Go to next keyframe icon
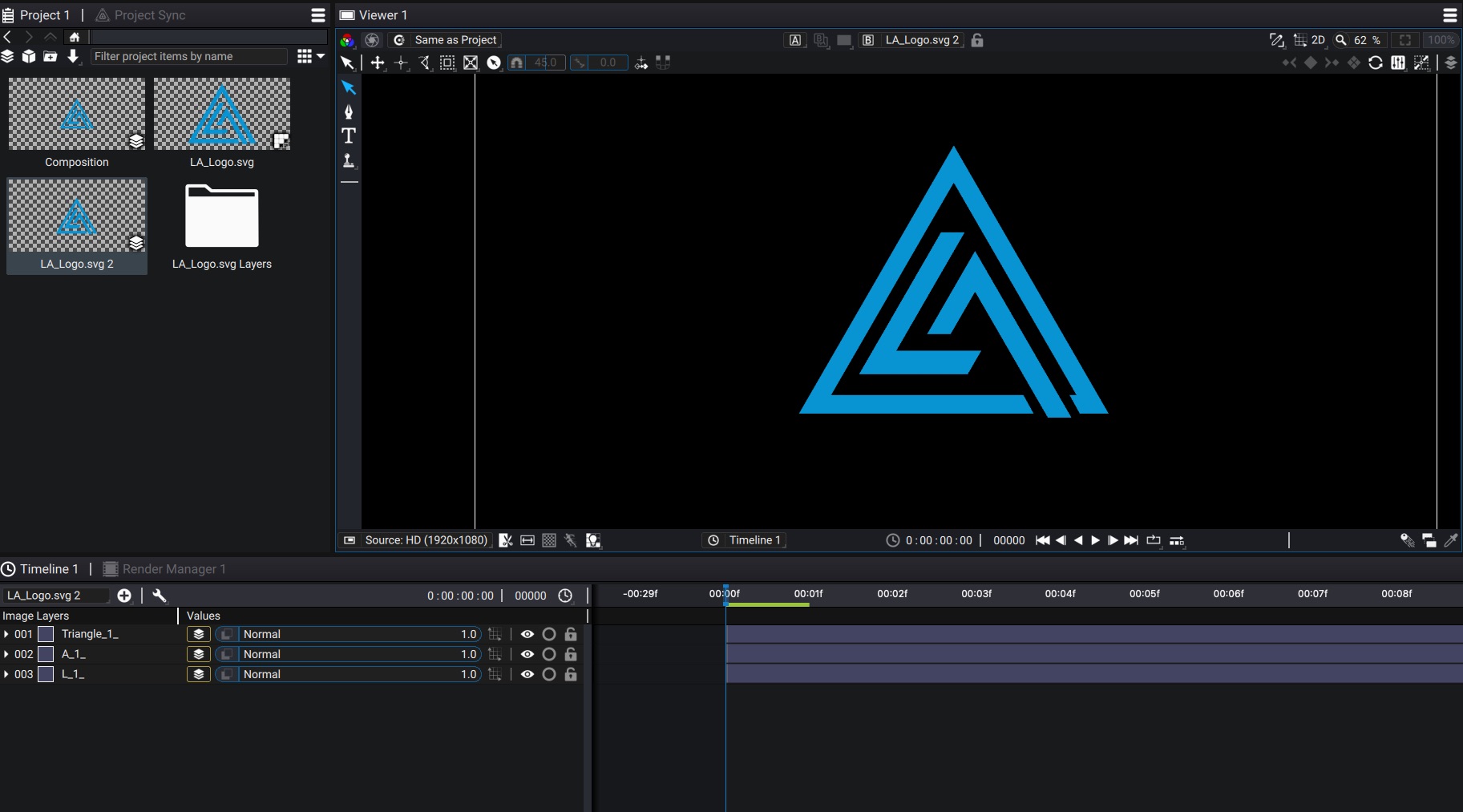1463x812 pixels. (1332, 63)
